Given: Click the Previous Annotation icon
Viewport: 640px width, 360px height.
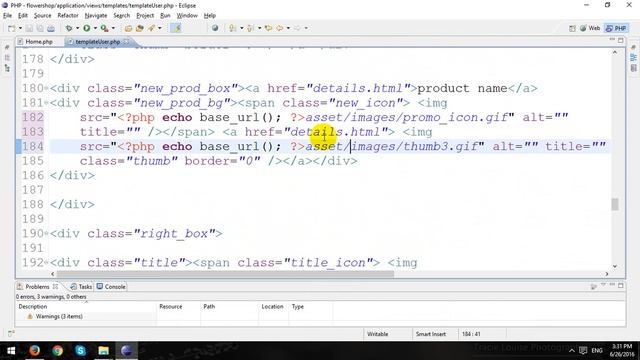Looking at the screenshot, I should (x=251, y=28).
